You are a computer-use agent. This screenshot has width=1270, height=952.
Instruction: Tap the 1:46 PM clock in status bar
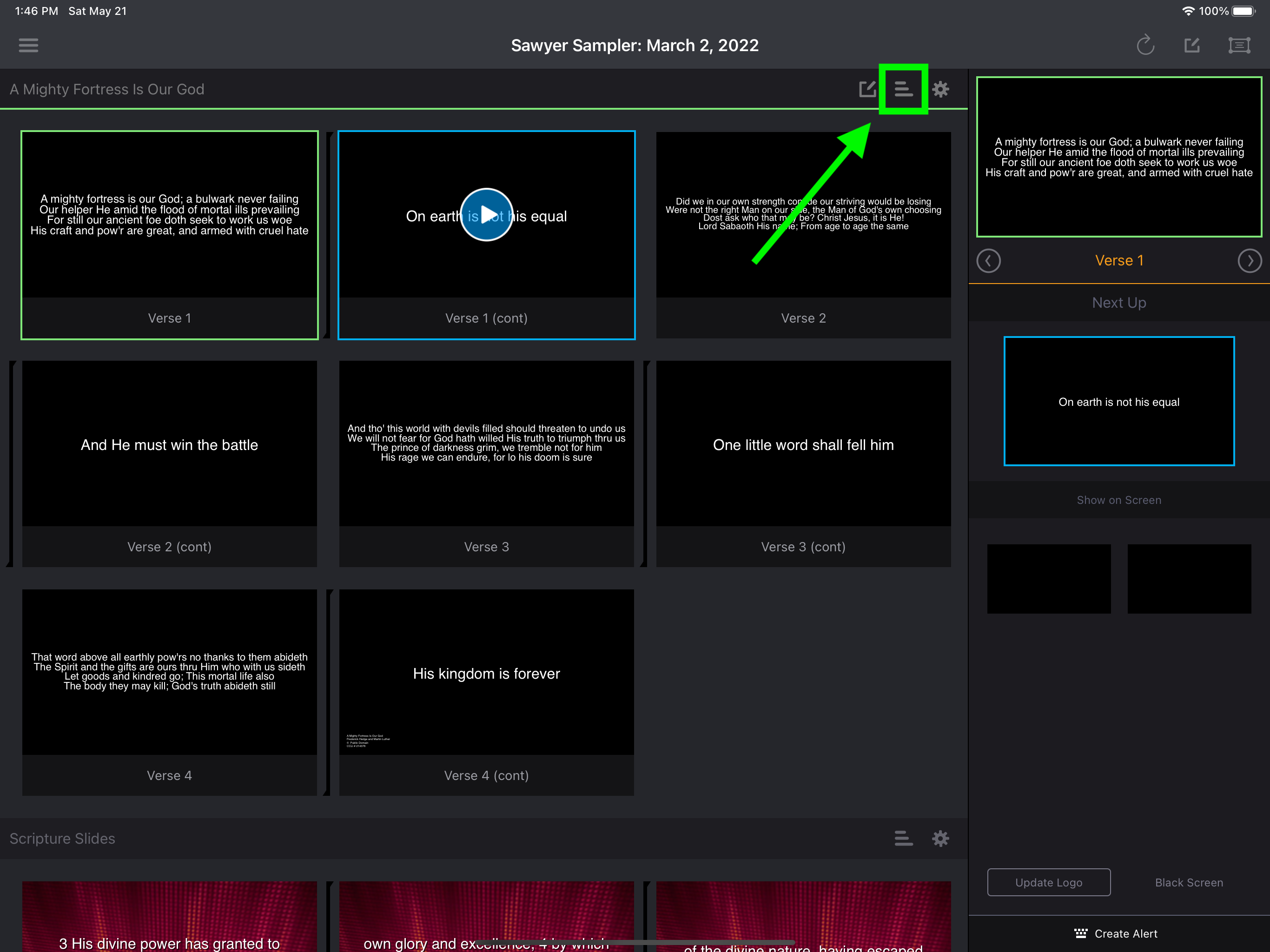36,11
